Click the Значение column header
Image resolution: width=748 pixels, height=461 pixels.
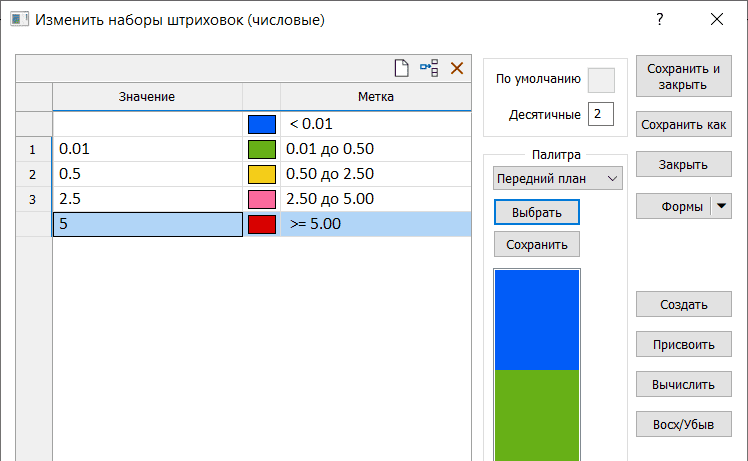coord(147,97)
